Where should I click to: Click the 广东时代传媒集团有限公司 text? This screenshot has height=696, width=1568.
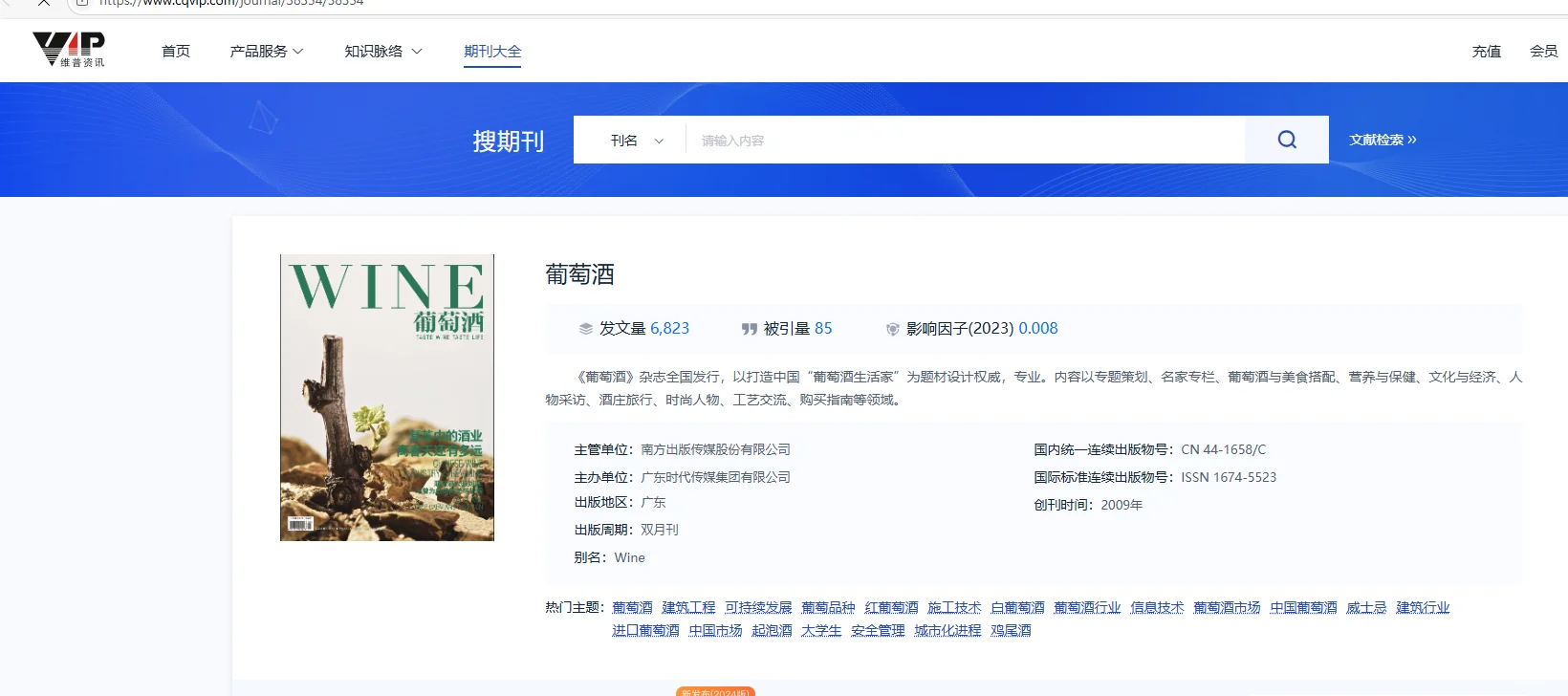tap(715, 477)
